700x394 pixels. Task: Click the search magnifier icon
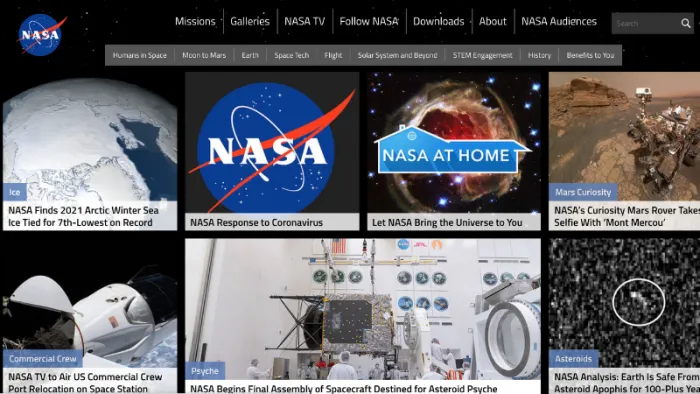click(x=685, y=23)
